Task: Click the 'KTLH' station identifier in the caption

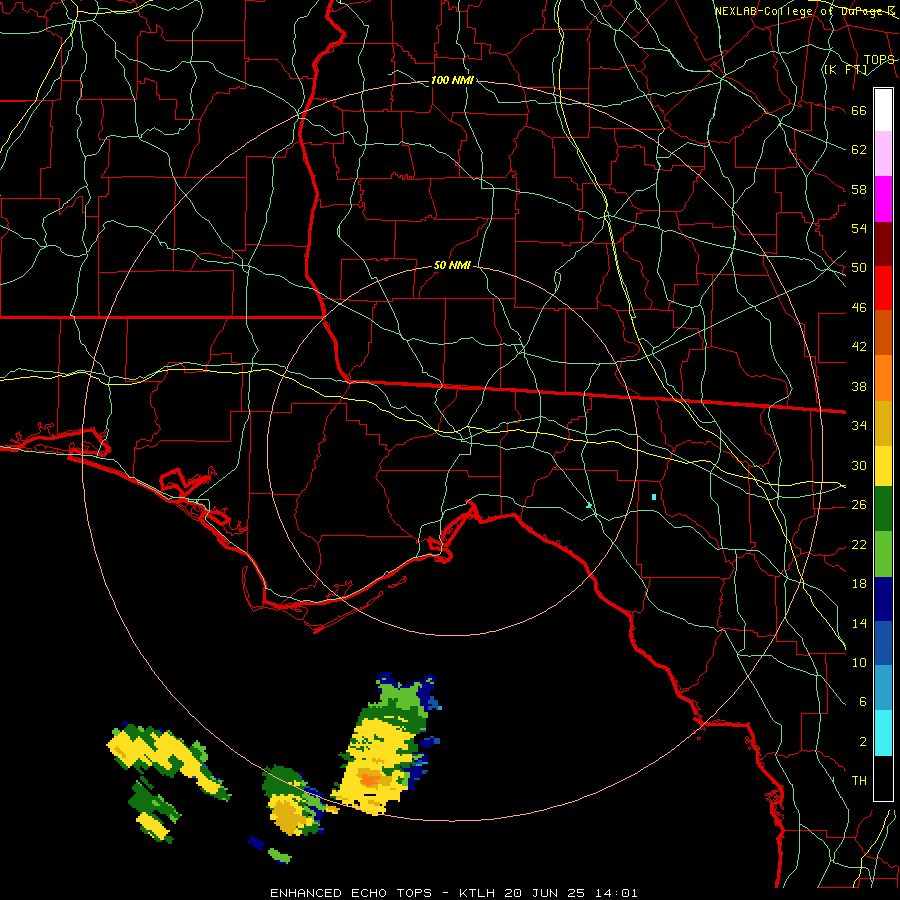Action: 478,893
